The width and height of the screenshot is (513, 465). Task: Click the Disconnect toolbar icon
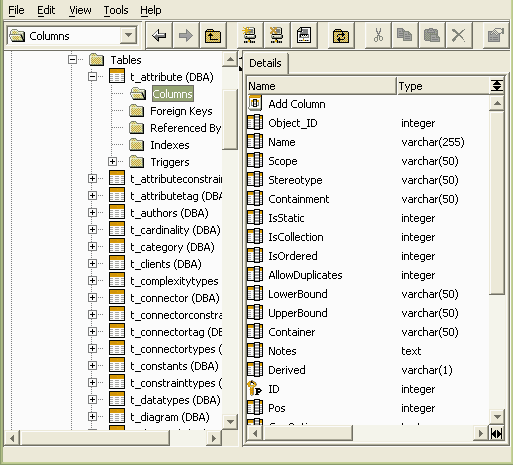(276, 35)
